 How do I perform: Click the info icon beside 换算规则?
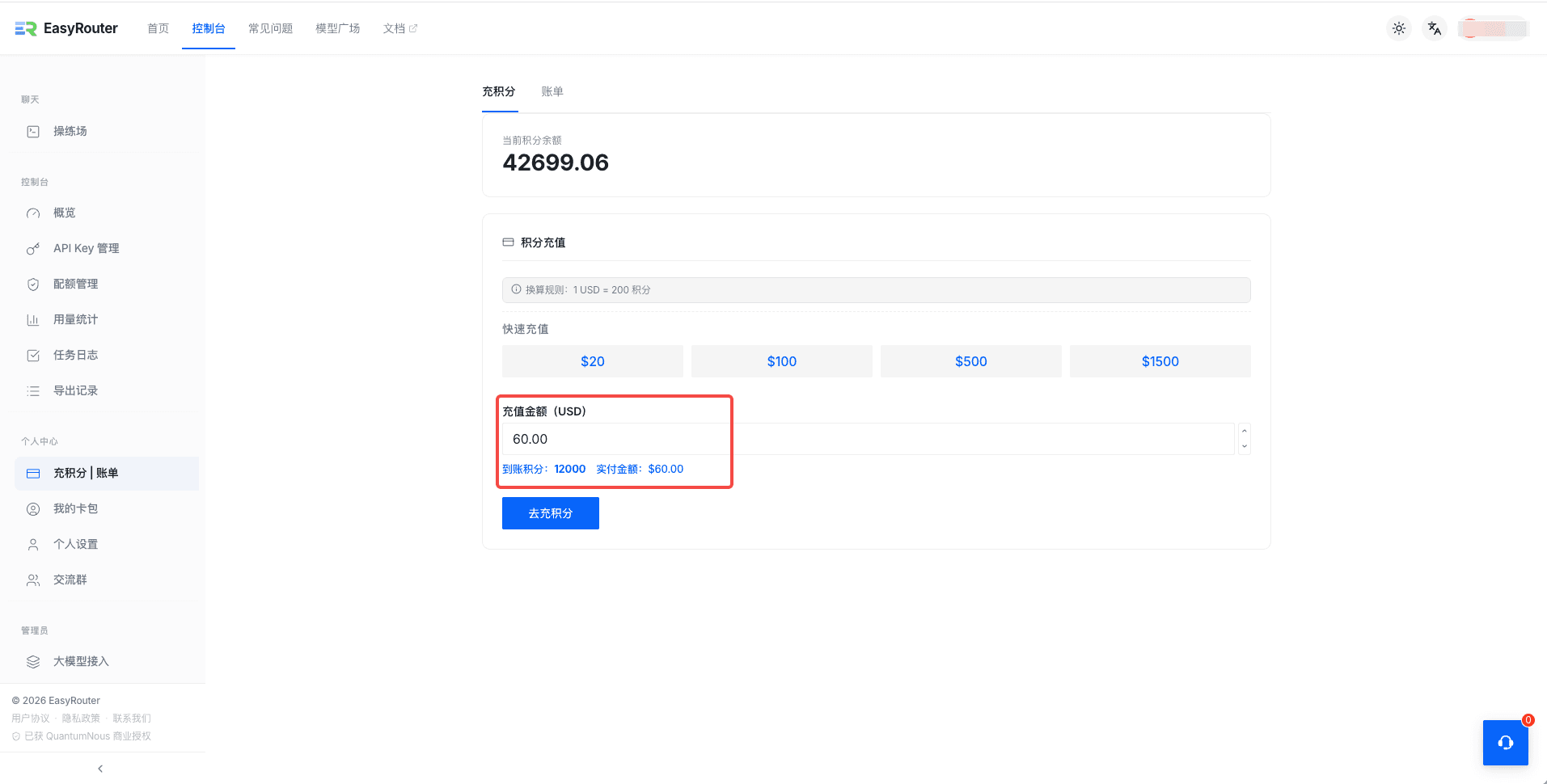[516, 289]
